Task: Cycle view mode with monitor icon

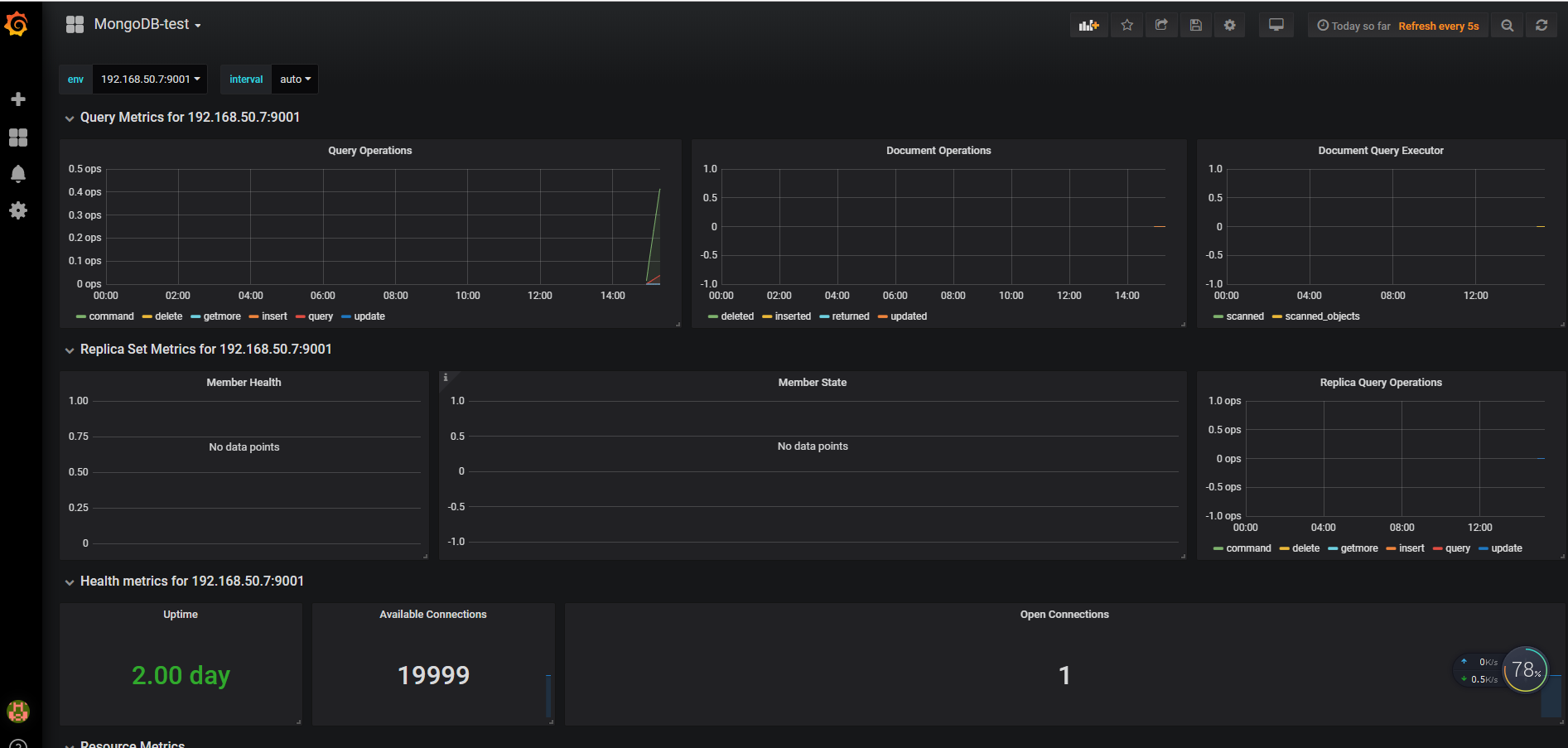Action: click(1276, 26)
